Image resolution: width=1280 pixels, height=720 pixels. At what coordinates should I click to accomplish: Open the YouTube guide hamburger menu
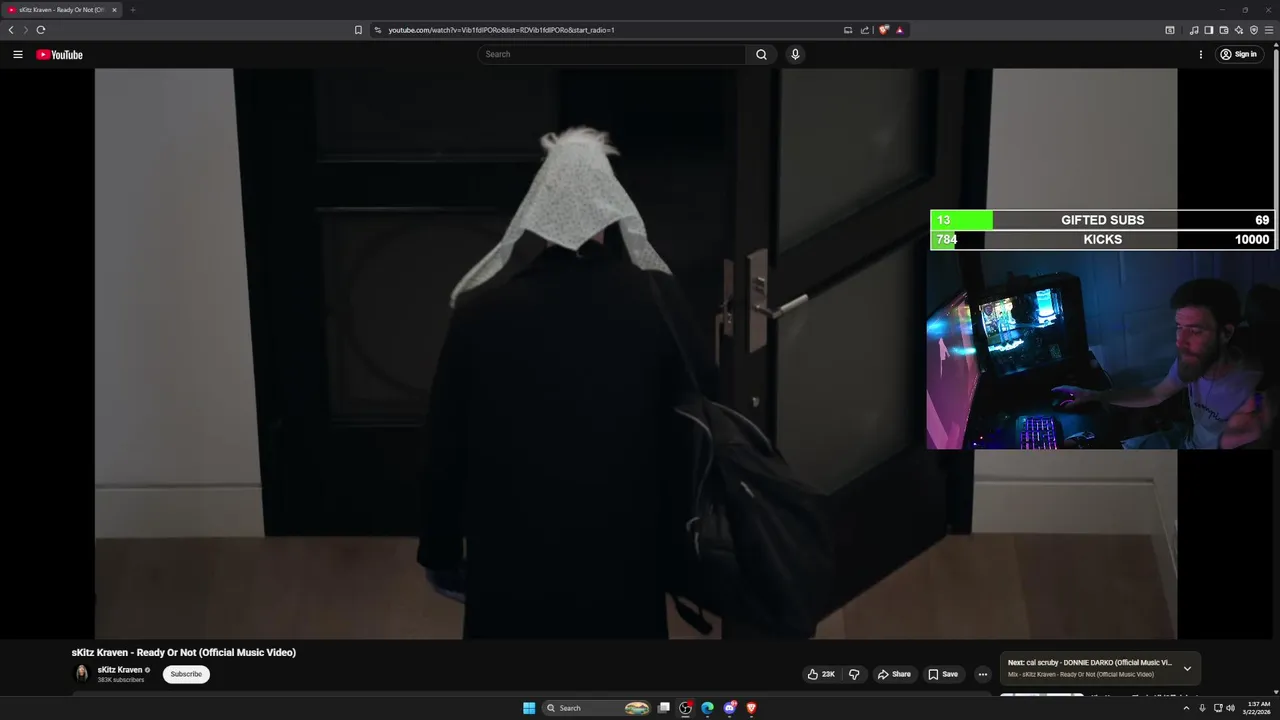17,54
